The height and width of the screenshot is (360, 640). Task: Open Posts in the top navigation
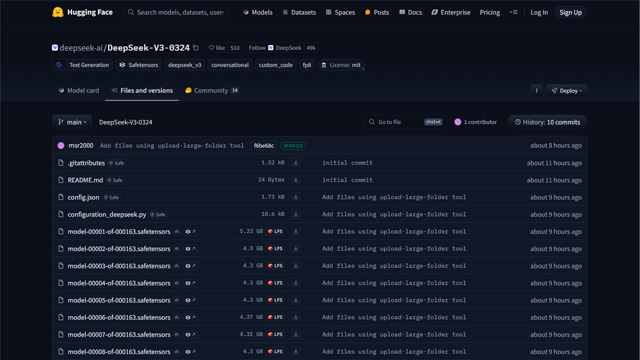(377, 12)
